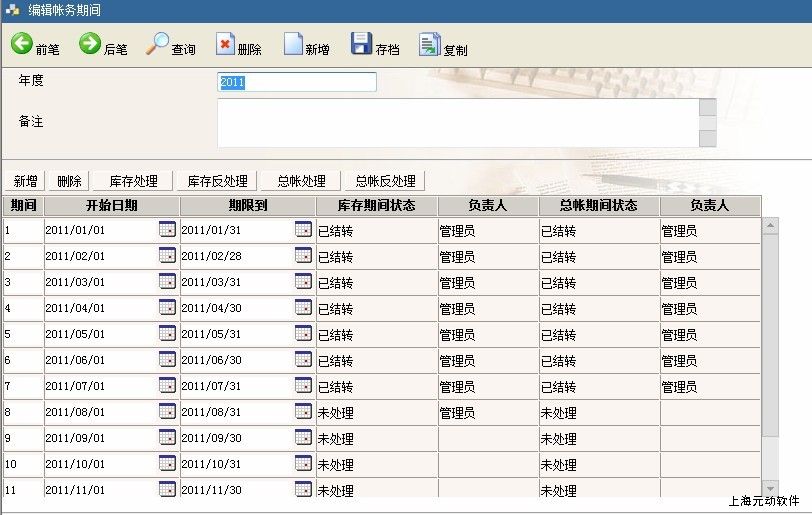Viewport: 812px width, 515px height.
Task: Open calendar picker for end date 2011/02/28
Action: pyautogui.click(x=303, y=255)
